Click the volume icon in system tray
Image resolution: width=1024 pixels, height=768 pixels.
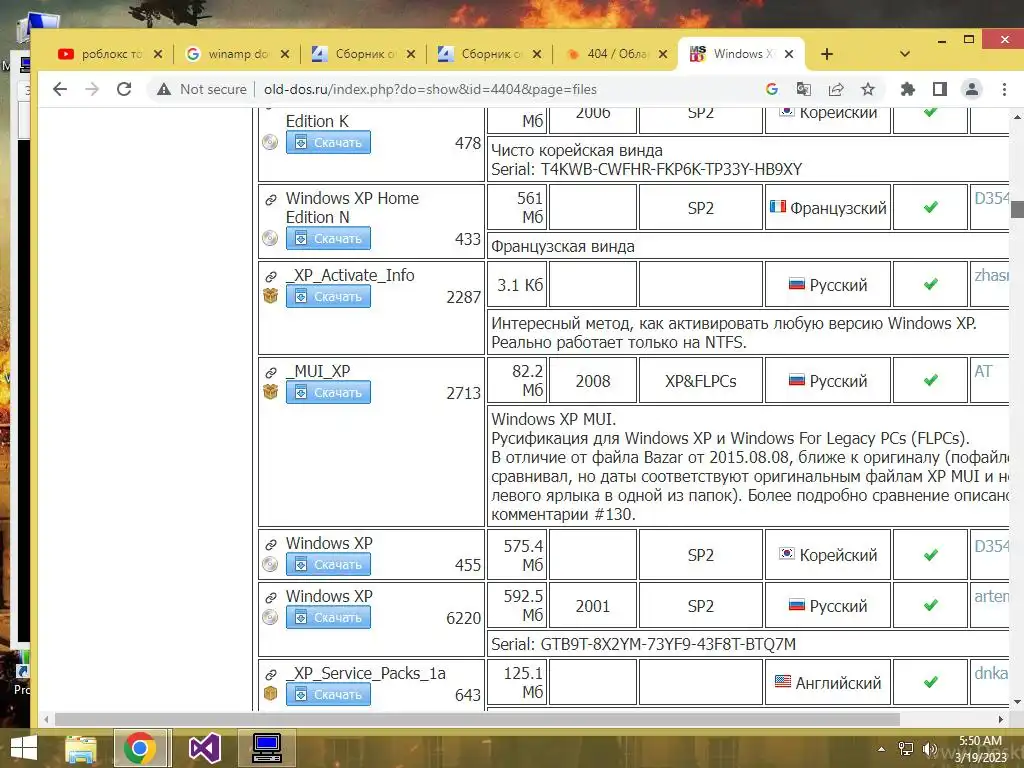point(928,749)
